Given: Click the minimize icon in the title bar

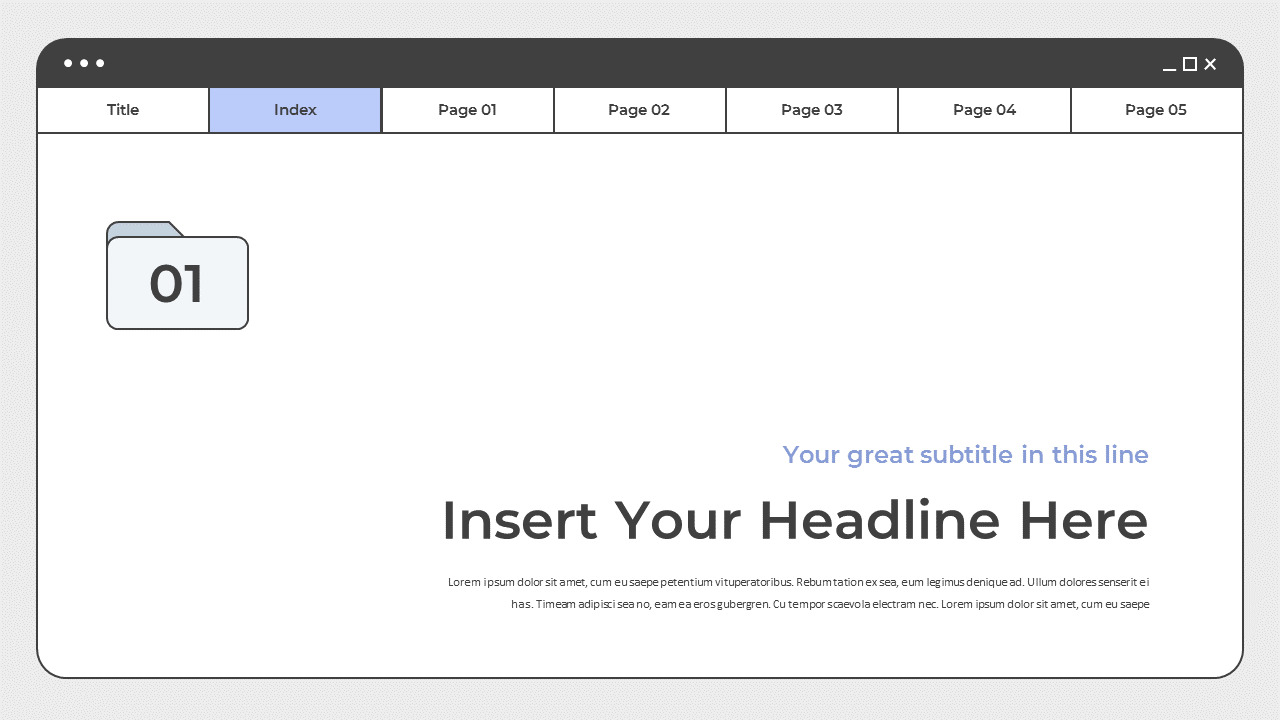Looking at the screenshot, I should point(1169,68).
